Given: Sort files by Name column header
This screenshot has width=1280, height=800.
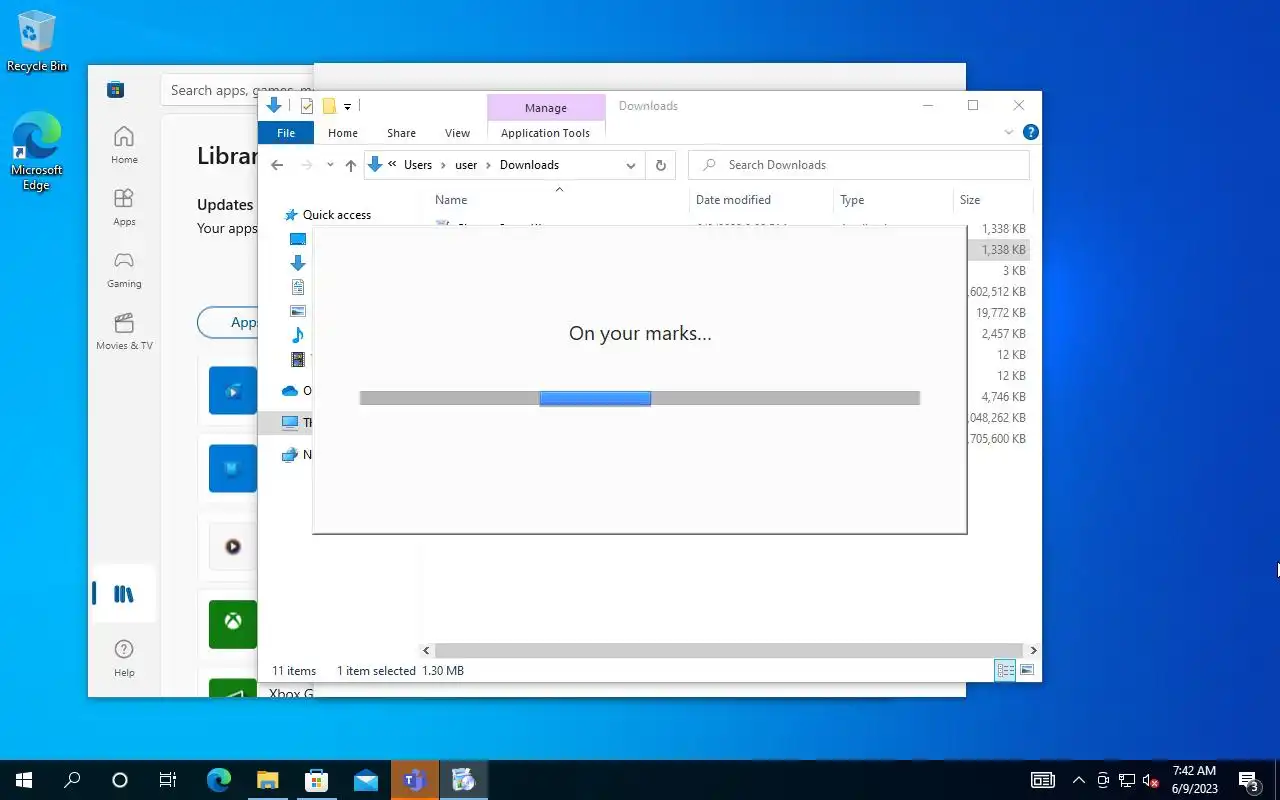Looking at the screenshot, I should (451, 200).
